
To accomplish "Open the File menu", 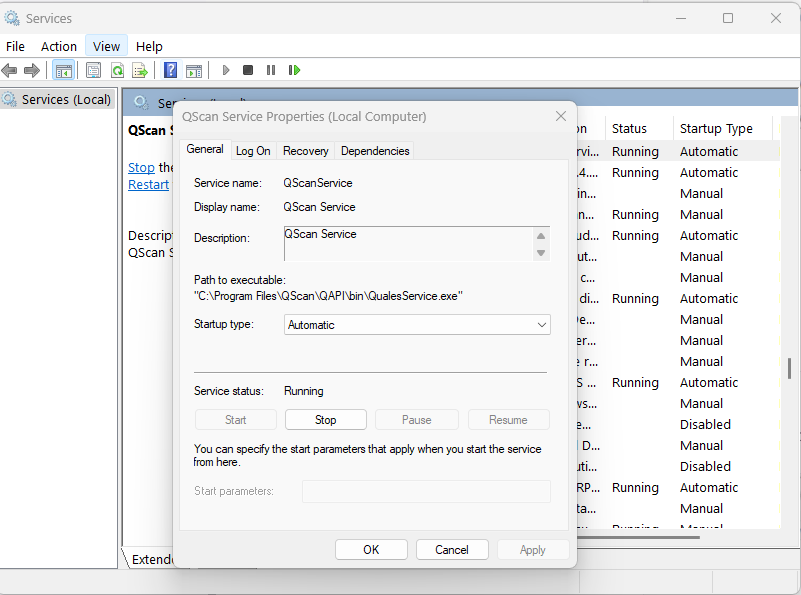I will click(15, 46).
